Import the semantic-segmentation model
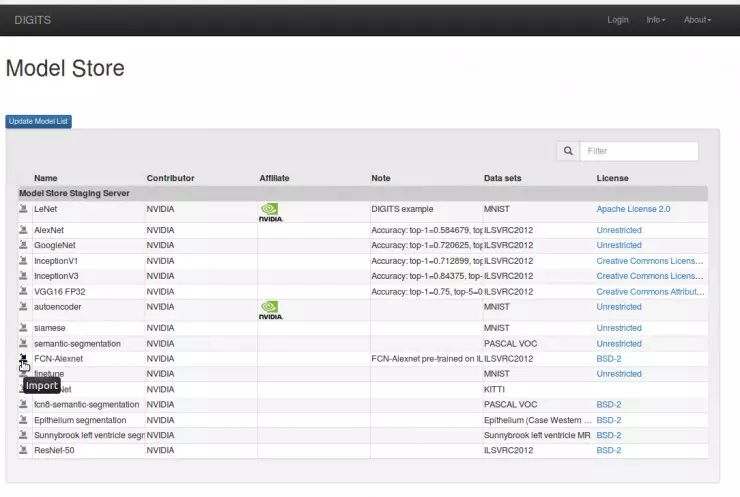The height and width of the screenshot is (497, 740). (x=23, y=343)
